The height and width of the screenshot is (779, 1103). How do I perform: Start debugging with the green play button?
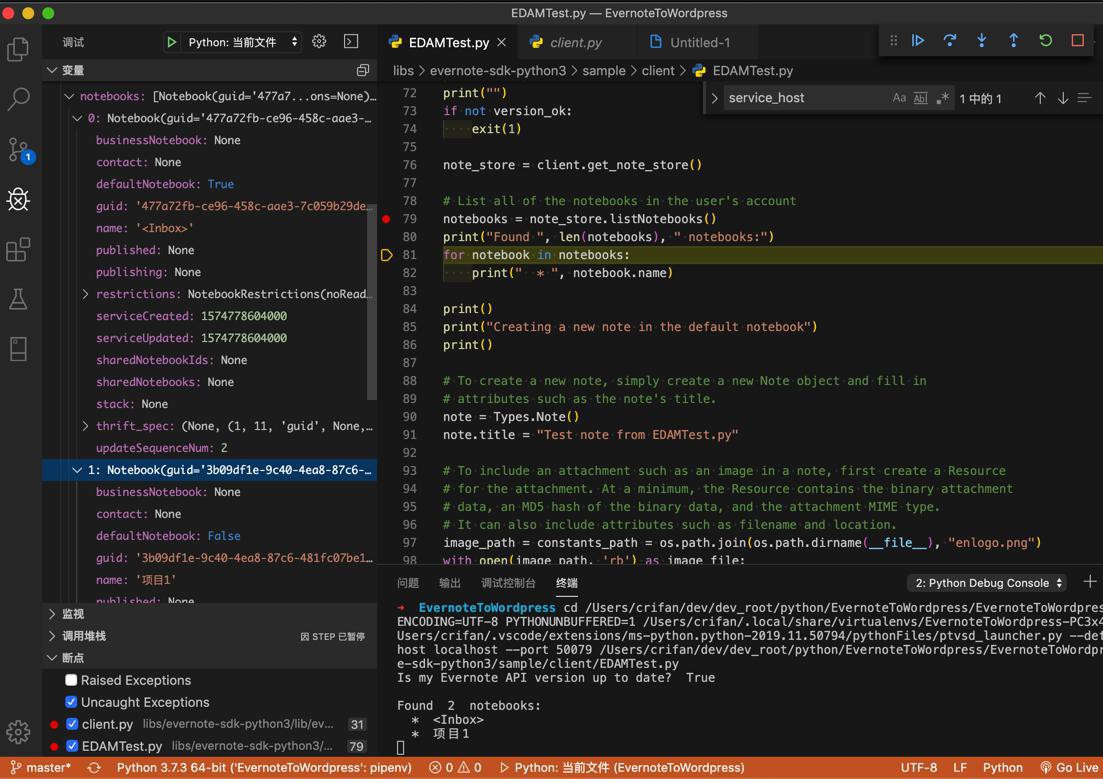(x=171, y=42)
